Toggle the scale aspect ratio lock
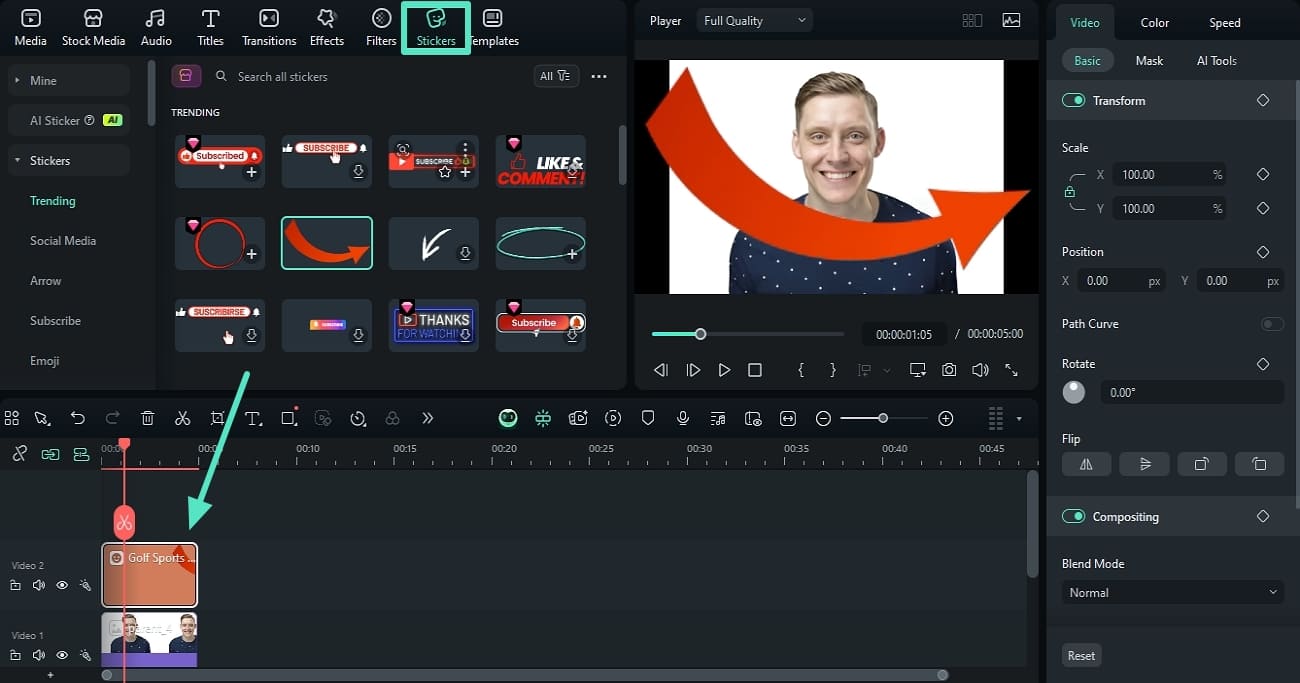Image resolution: width=1300 pixels, height=683 pixels. 1069,191
